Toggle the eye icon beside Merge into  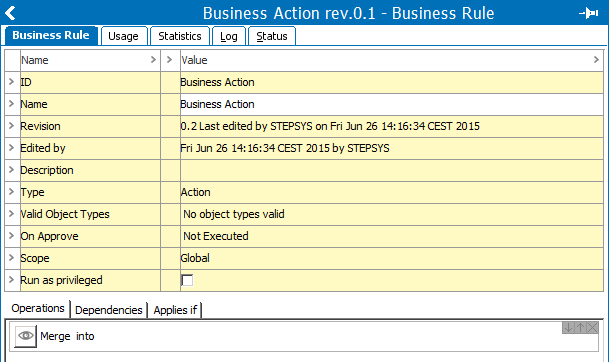pos(26,336)
